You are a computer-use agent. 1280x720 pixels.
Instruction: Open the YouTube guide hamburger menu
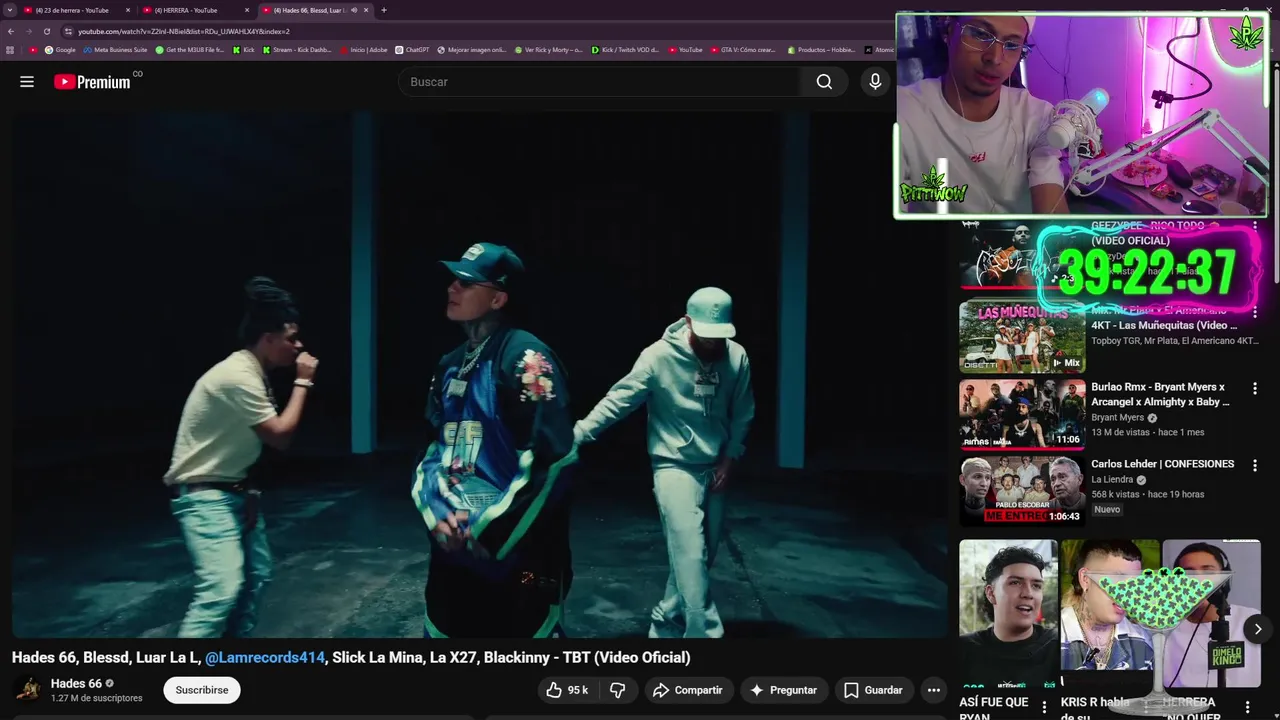pos(27,82)
